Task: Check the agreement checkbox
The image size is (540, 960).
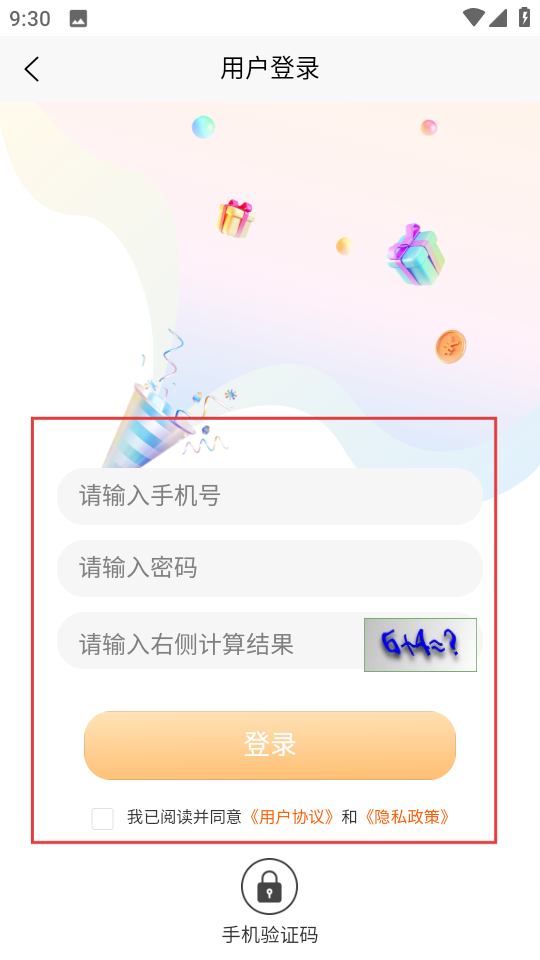Action: click(102, 819)
